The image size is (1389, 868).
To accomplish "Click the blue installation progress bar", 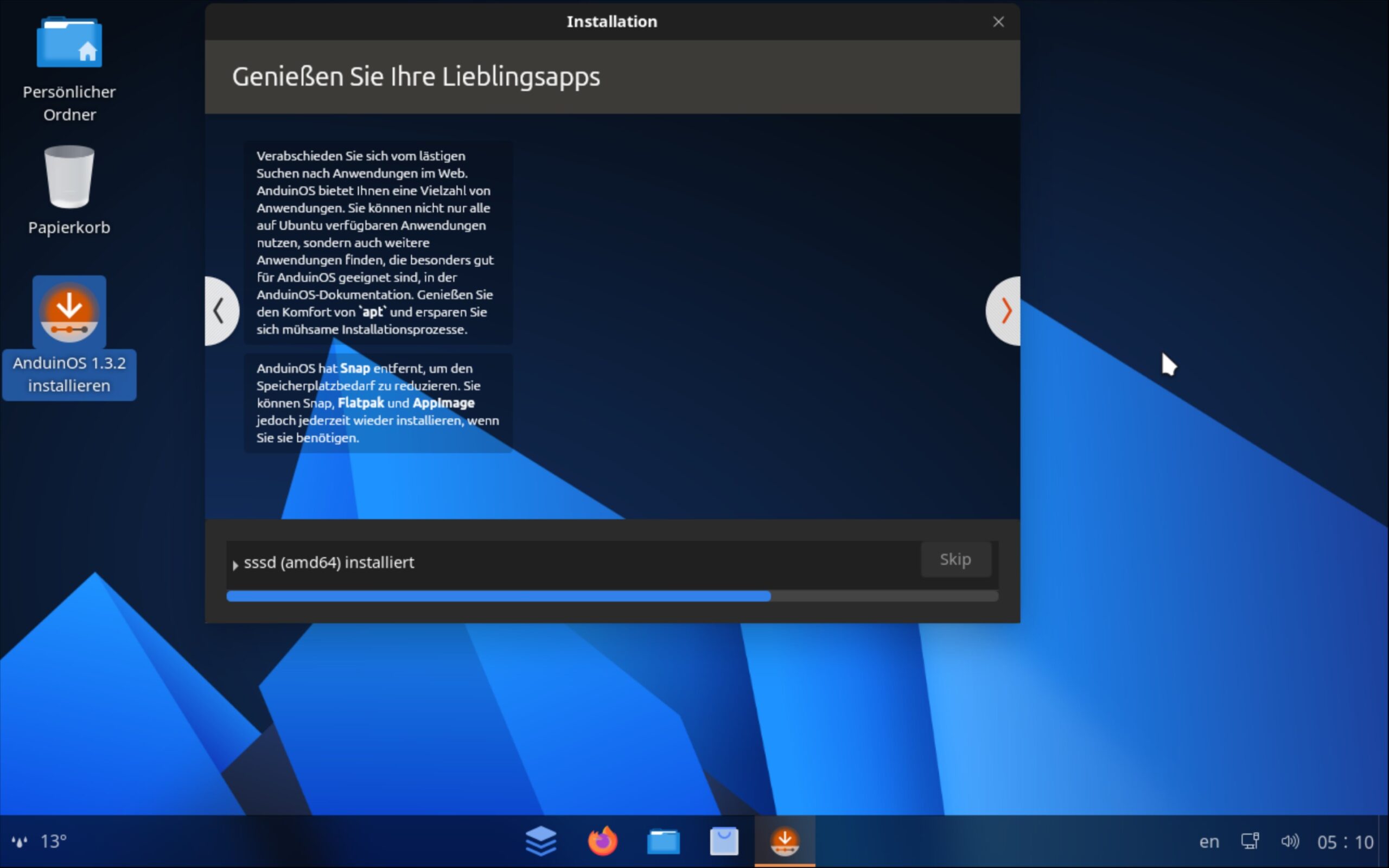I will click(x=612, y=596).
